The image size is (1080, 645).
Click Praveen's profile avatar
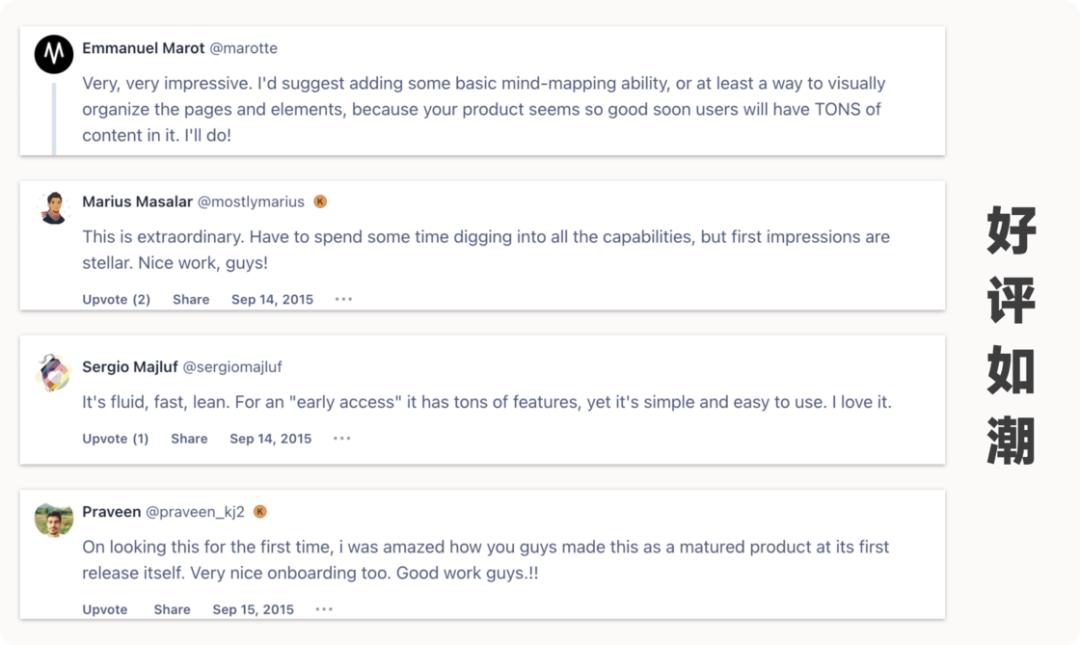(54, 518)
